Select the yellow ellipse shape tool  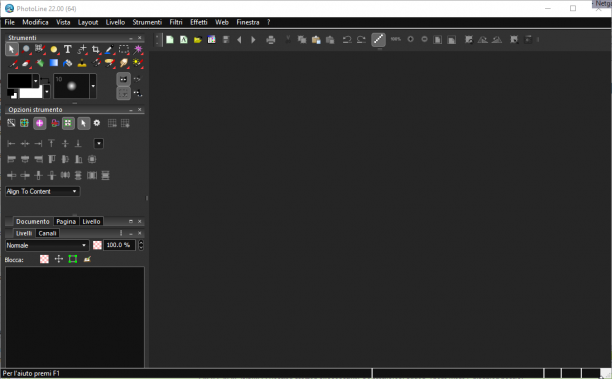[x=54, y=49]
